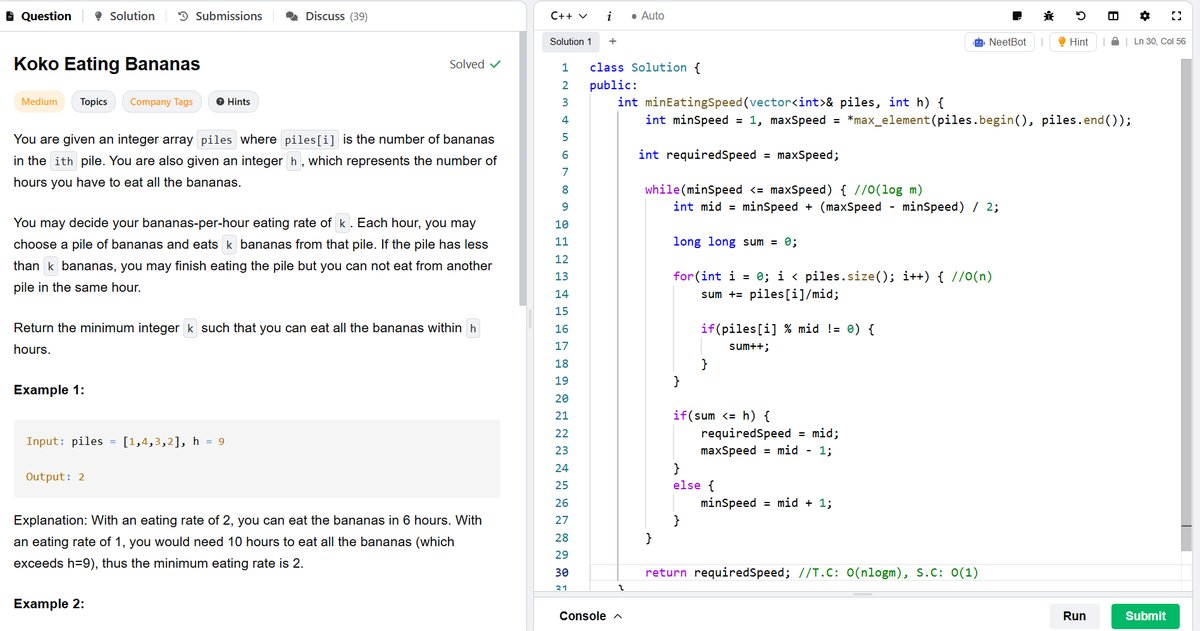Click the long long sum = 0 line
Screen dimensions: 1200x631
(734, 241)
